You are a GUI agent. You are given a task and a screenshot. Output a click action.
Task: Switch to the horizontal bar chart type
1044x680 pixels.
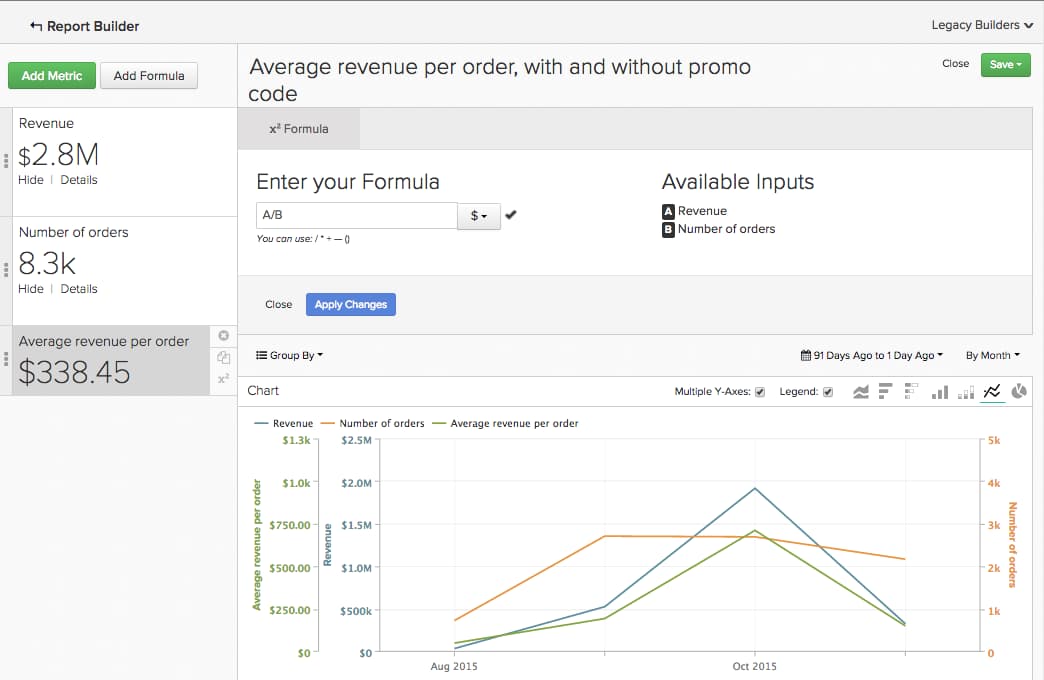886,391
